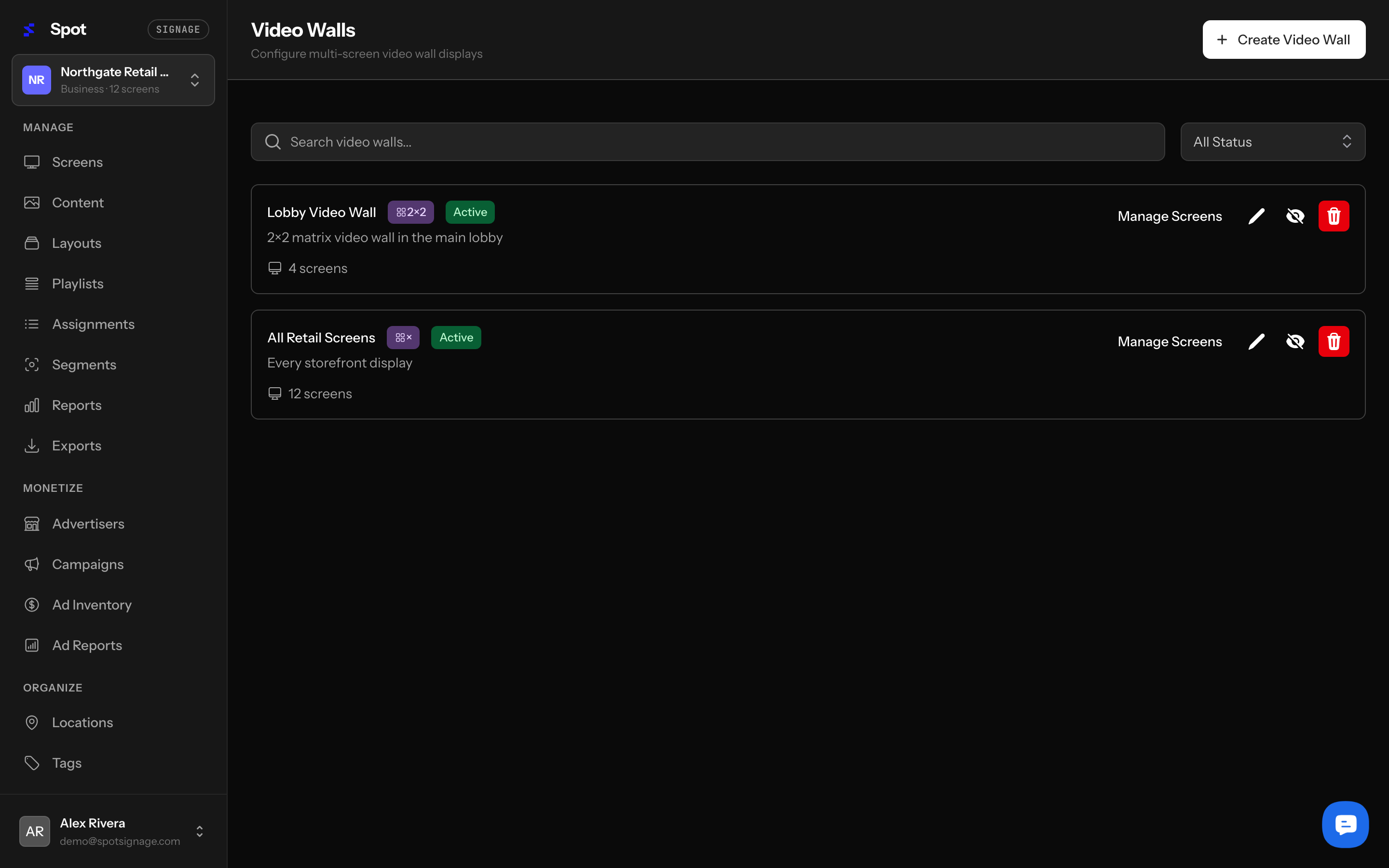Click the Every storefront display description
This screenshot has height=868, width=1389.
[x=340, y=363]
